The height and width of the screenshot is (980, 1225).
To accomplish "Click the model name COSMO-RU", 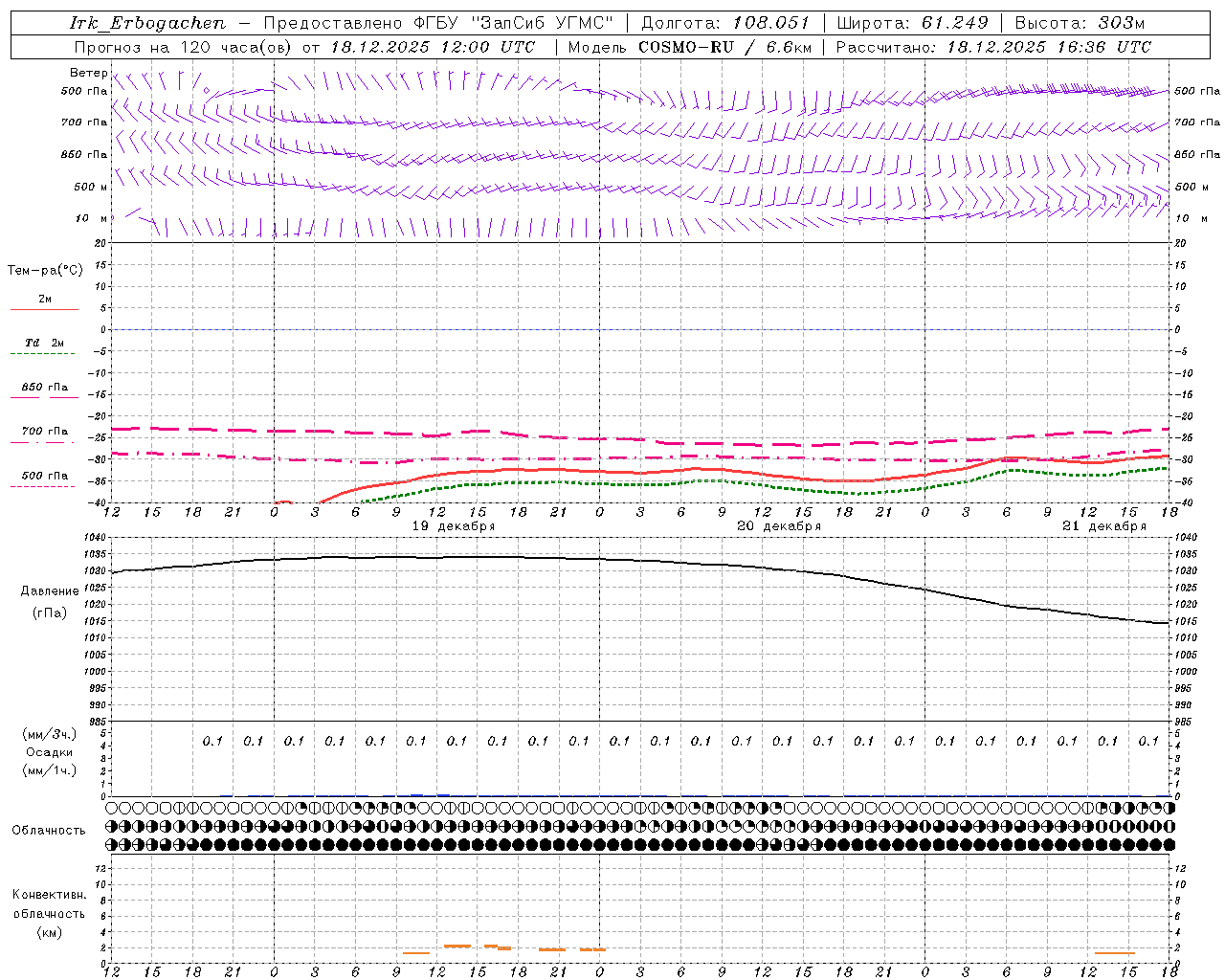I will (x=685, y=47).
